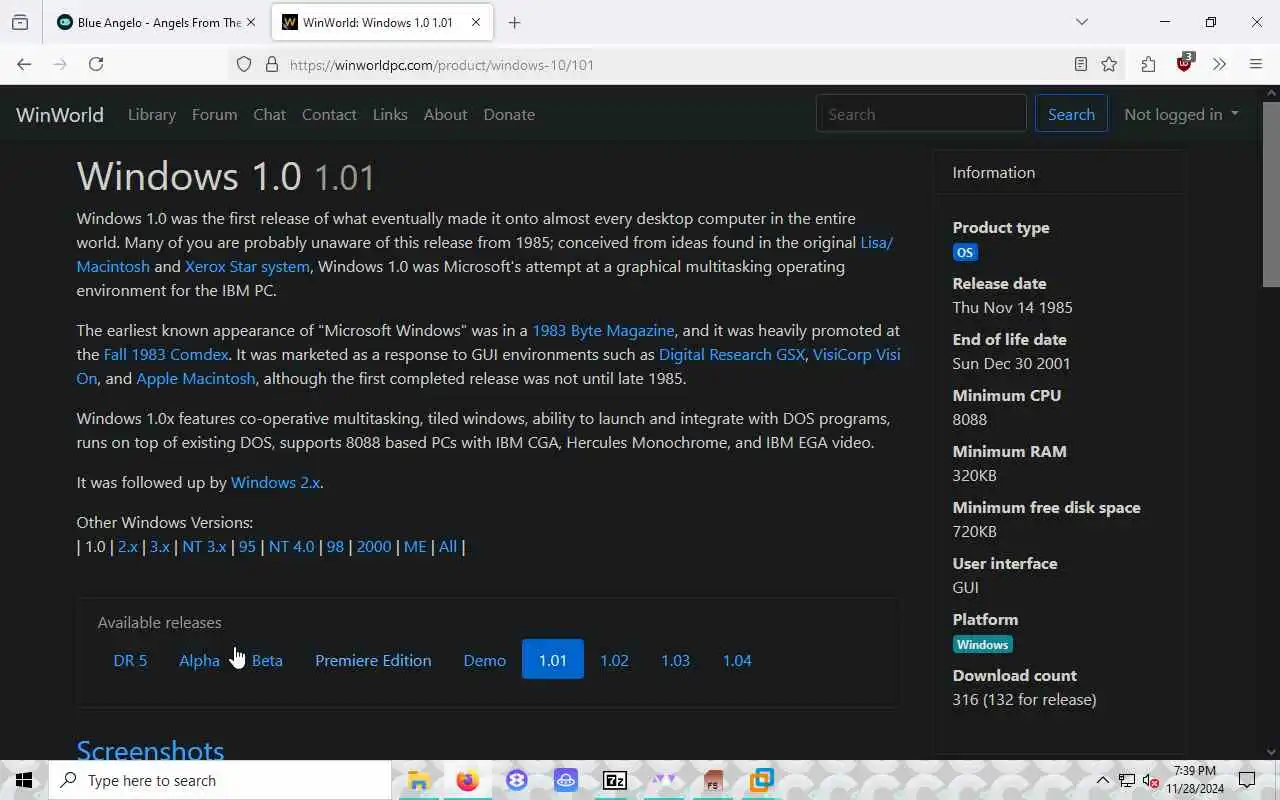Open Firefox from the taskbar
The height and width of the screenshot is (800, 1280).
[x=467, y=780]
